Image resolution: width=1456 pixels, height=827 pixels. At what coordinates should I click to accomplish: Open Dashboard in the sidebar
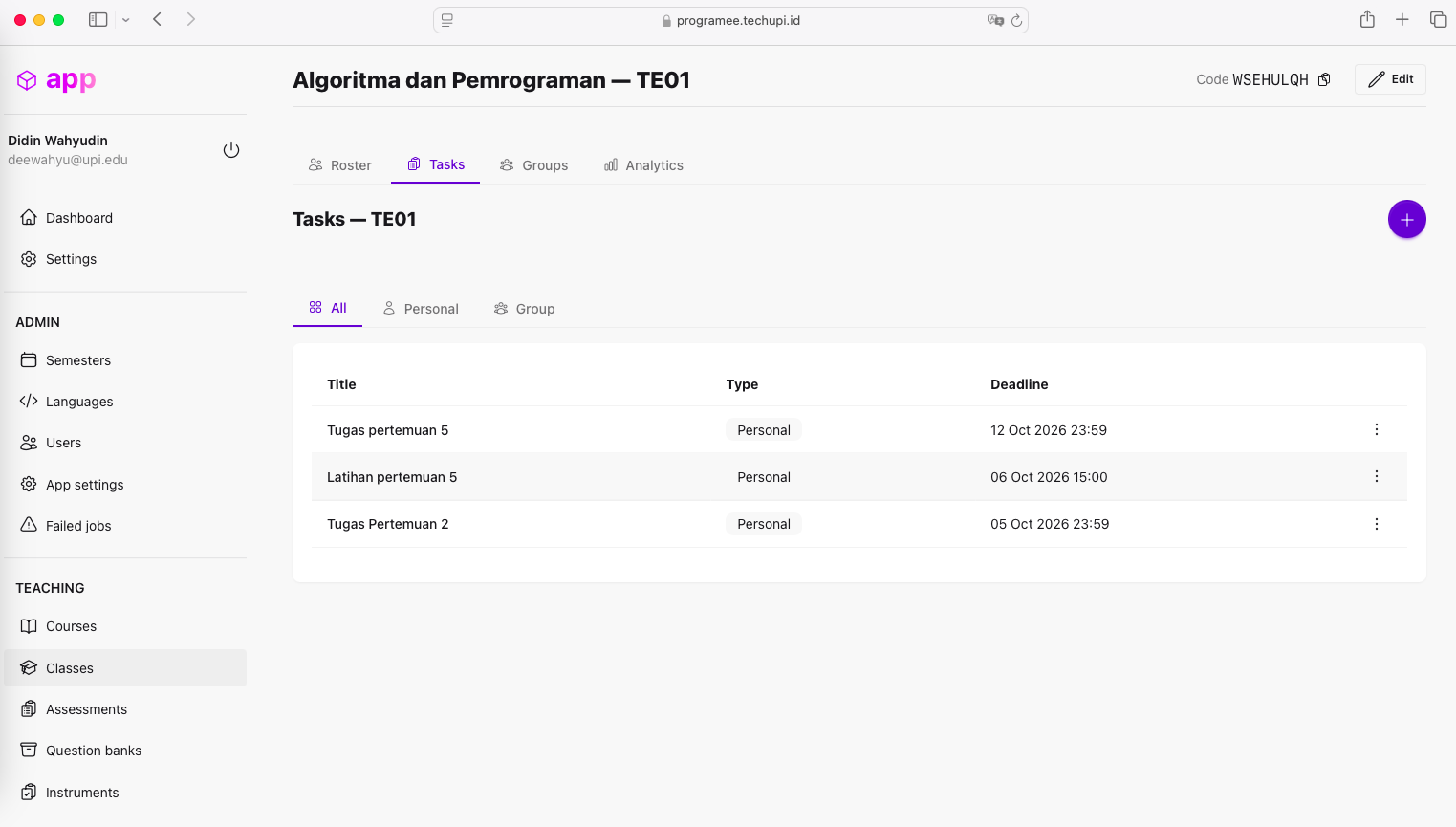[x=125, y=218]
